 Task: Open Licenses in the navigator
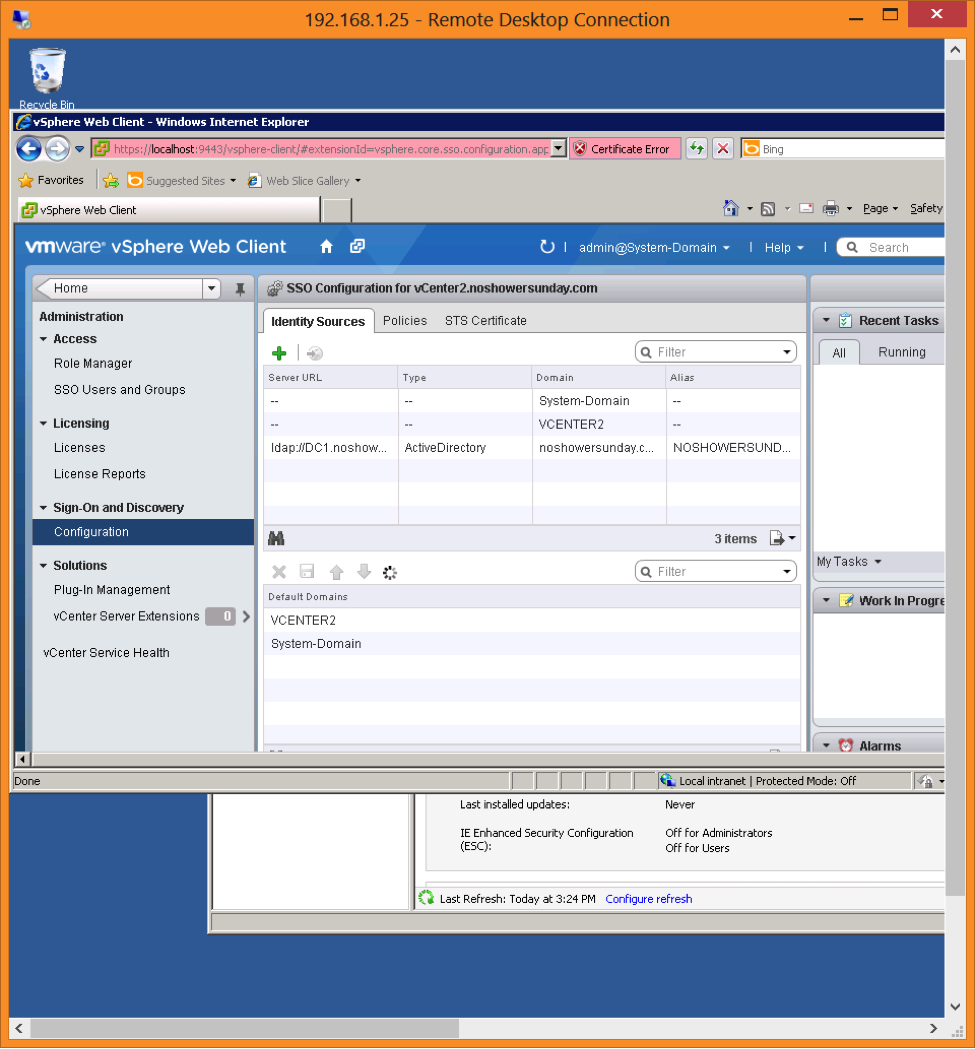click(x=80, y=448)
